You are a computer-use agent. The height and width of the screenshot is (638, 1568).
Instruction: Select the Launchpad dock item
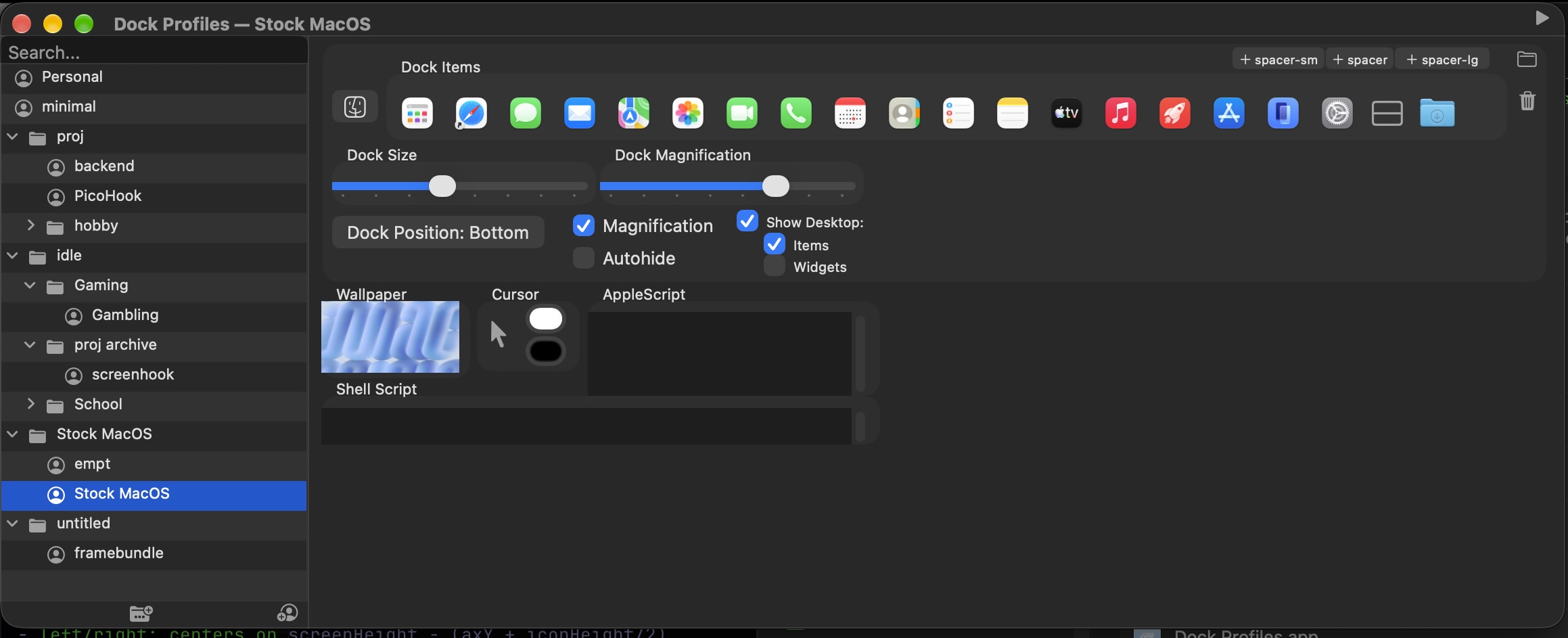coord(417,113)
